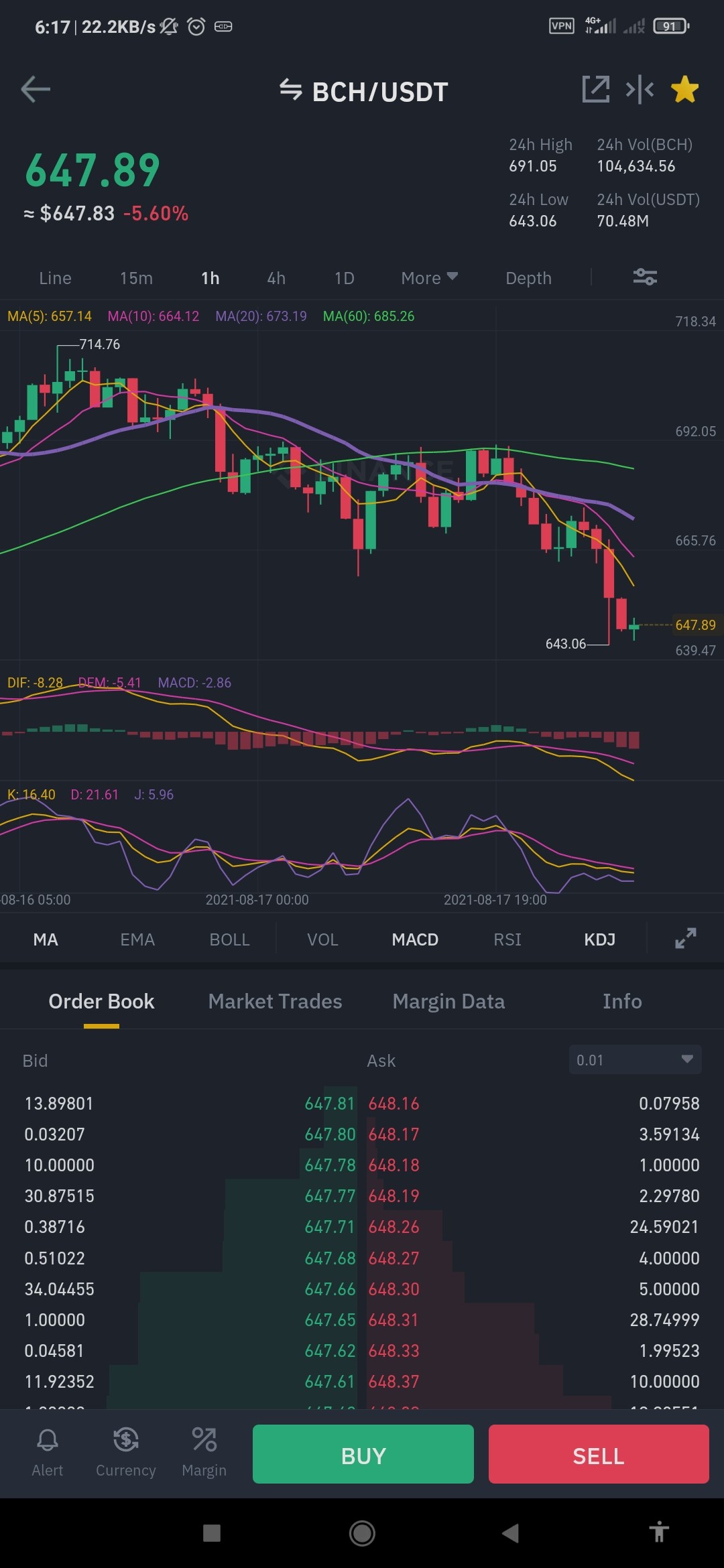This screenshot has height=1568, width=724.
Task: Tap the red SELL button
Action: (x=599, y=1454)
